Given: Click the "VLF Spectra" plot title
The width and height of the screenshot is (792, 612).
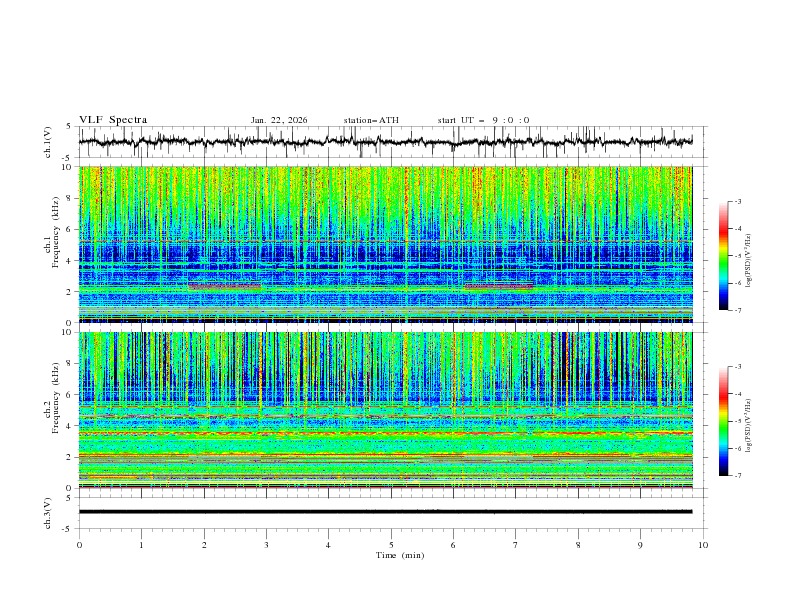Looking at the screenshot, I should point(113,120).
